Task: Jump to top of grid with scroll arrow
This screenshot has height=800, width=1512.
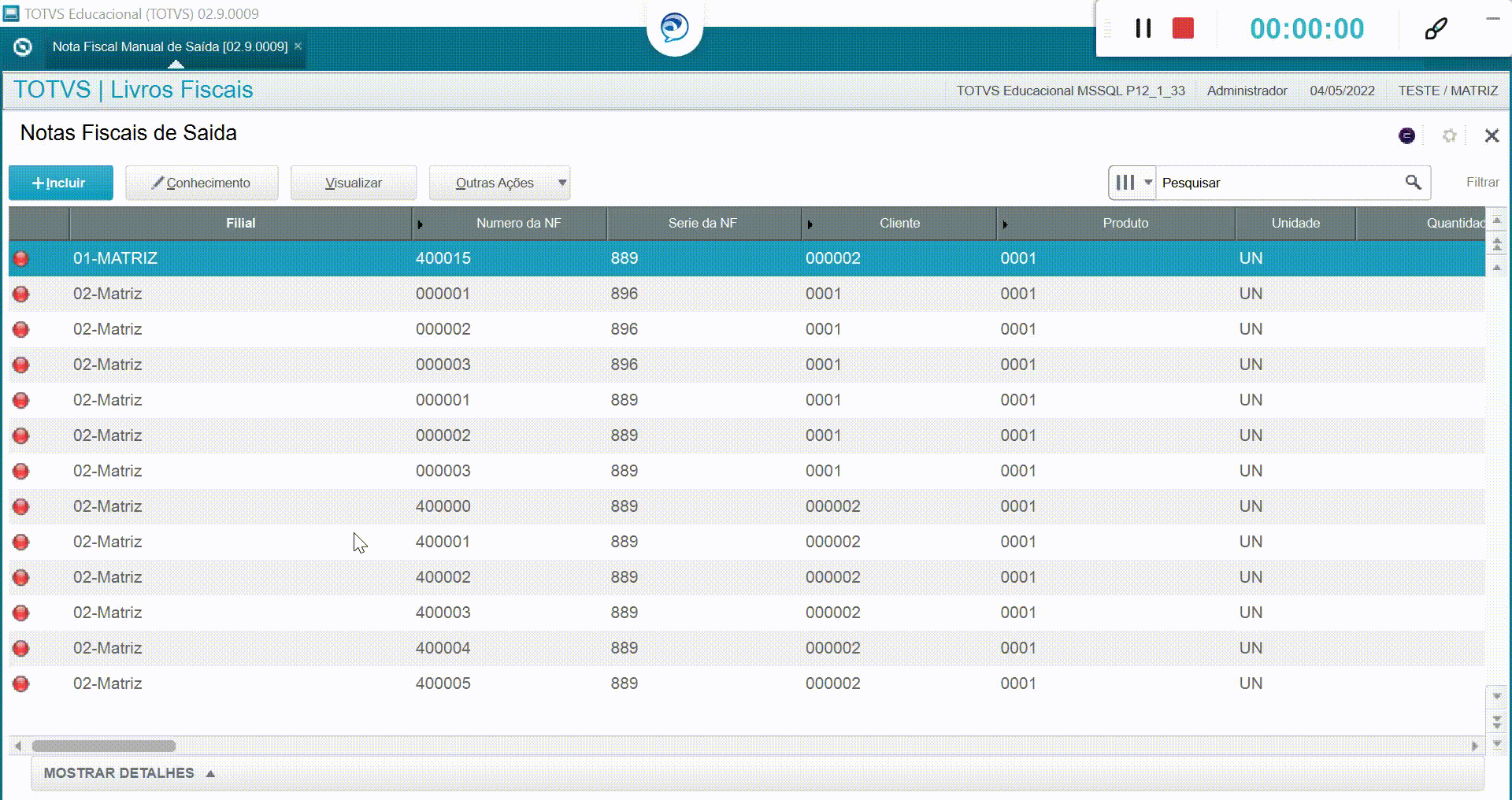Action: [x=1497, y=219]
